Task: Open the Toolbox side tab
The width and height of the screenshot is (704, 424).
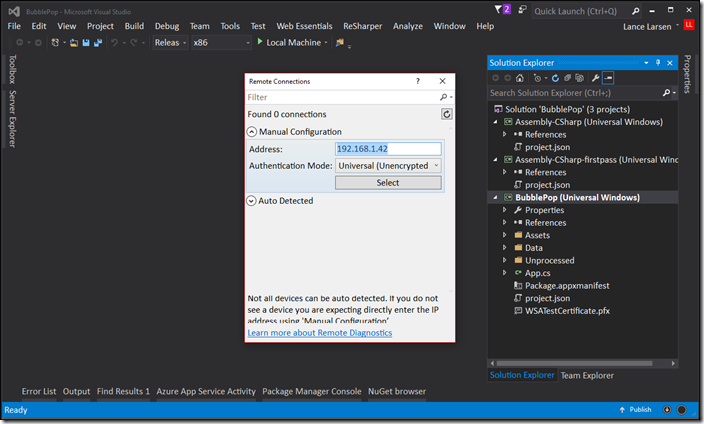Action: [x=12, y=69]
